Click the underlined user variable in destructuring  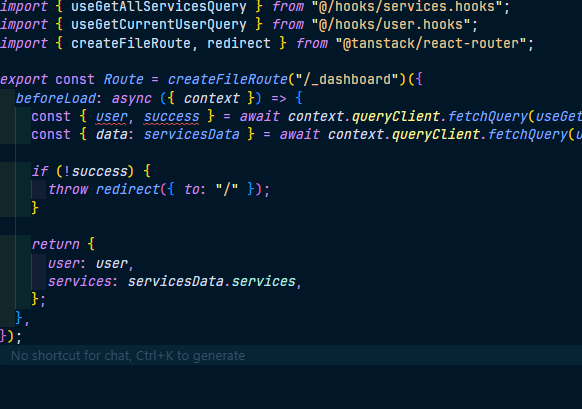(x=111, y=117)
